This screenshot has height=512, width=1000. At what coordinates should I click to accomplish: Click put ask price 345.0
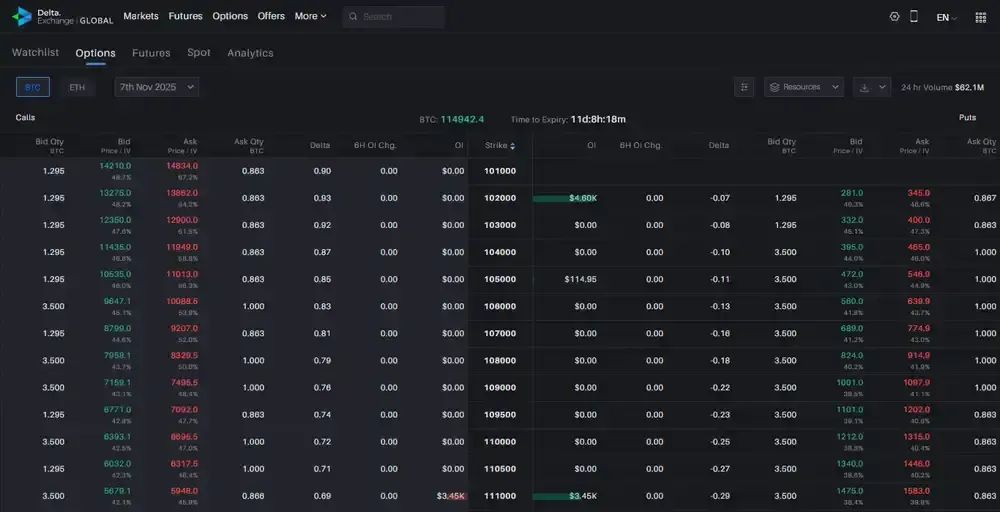coord(918,193)
